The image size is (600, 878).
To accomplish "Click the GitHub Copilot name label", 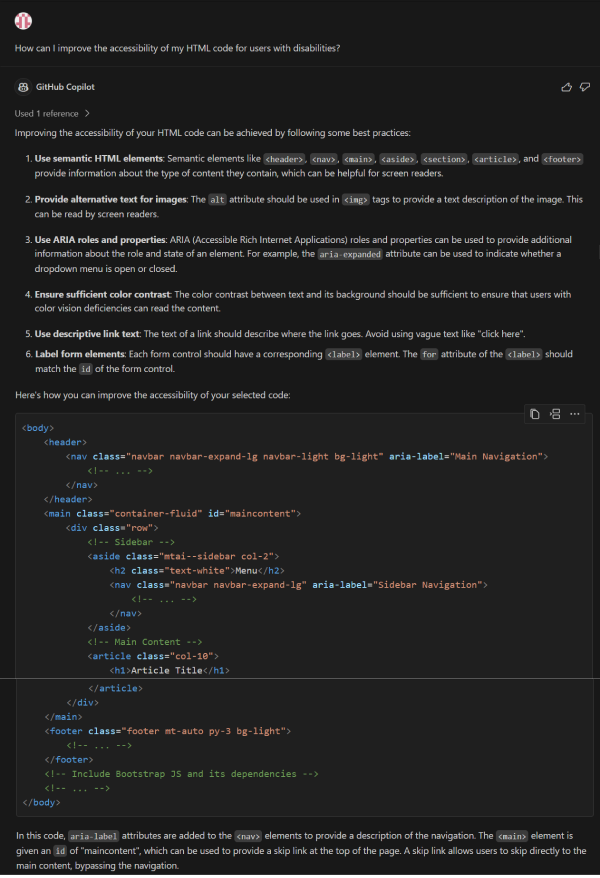I will [65, 87].
